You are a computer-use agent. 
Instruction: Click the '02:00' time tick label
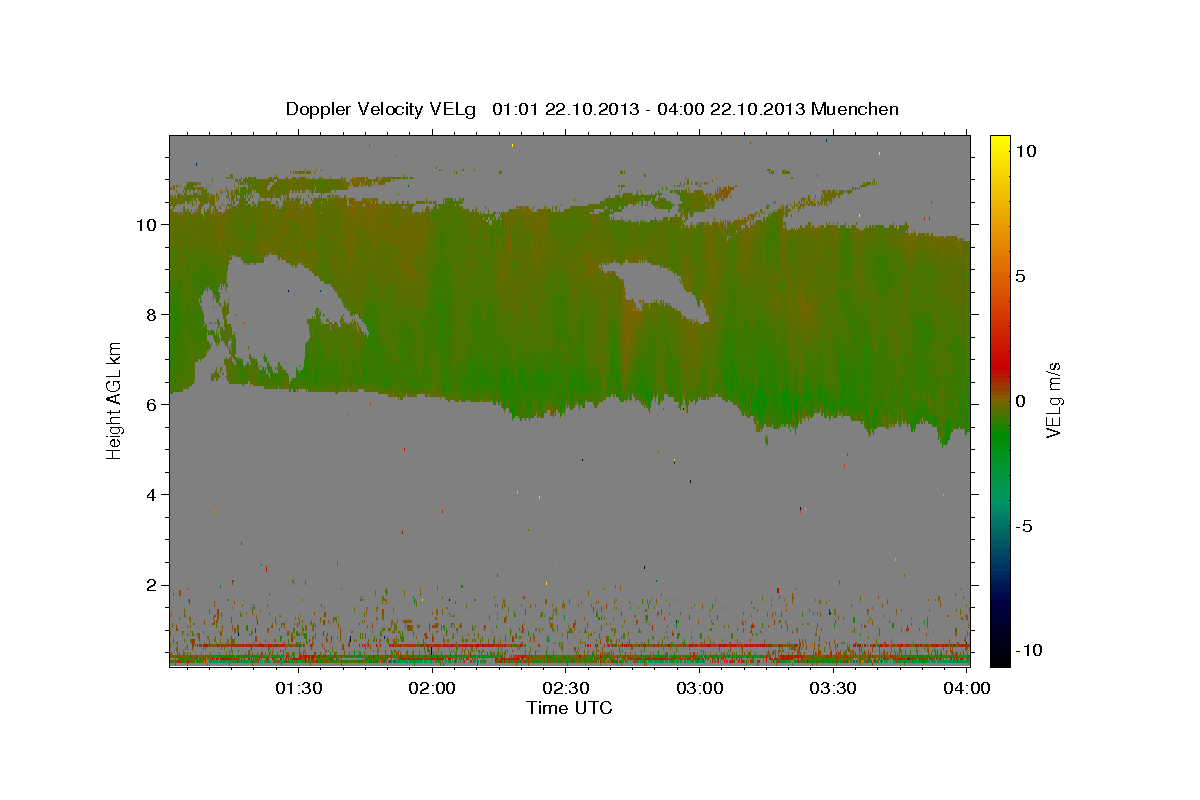433,688
